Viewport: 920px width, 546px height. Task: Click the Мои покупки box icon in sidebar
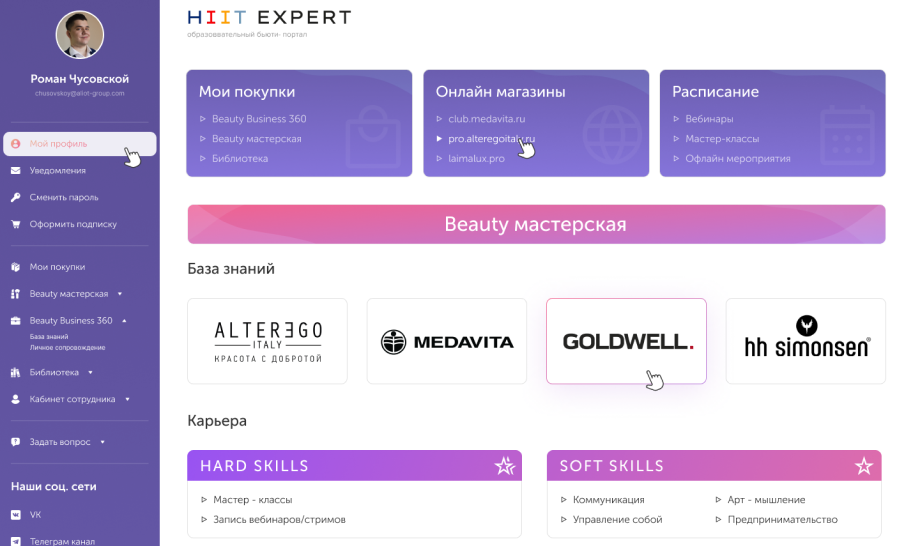coord(16,267)
